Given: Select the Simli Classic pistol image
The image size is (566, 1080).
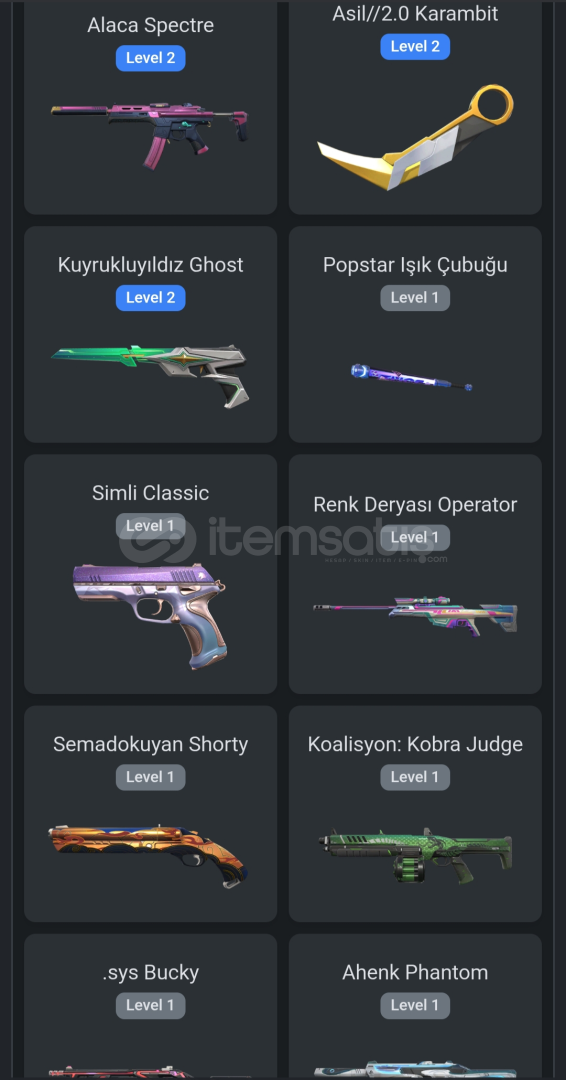Looking at the screenshot, I should pos(150,615).
